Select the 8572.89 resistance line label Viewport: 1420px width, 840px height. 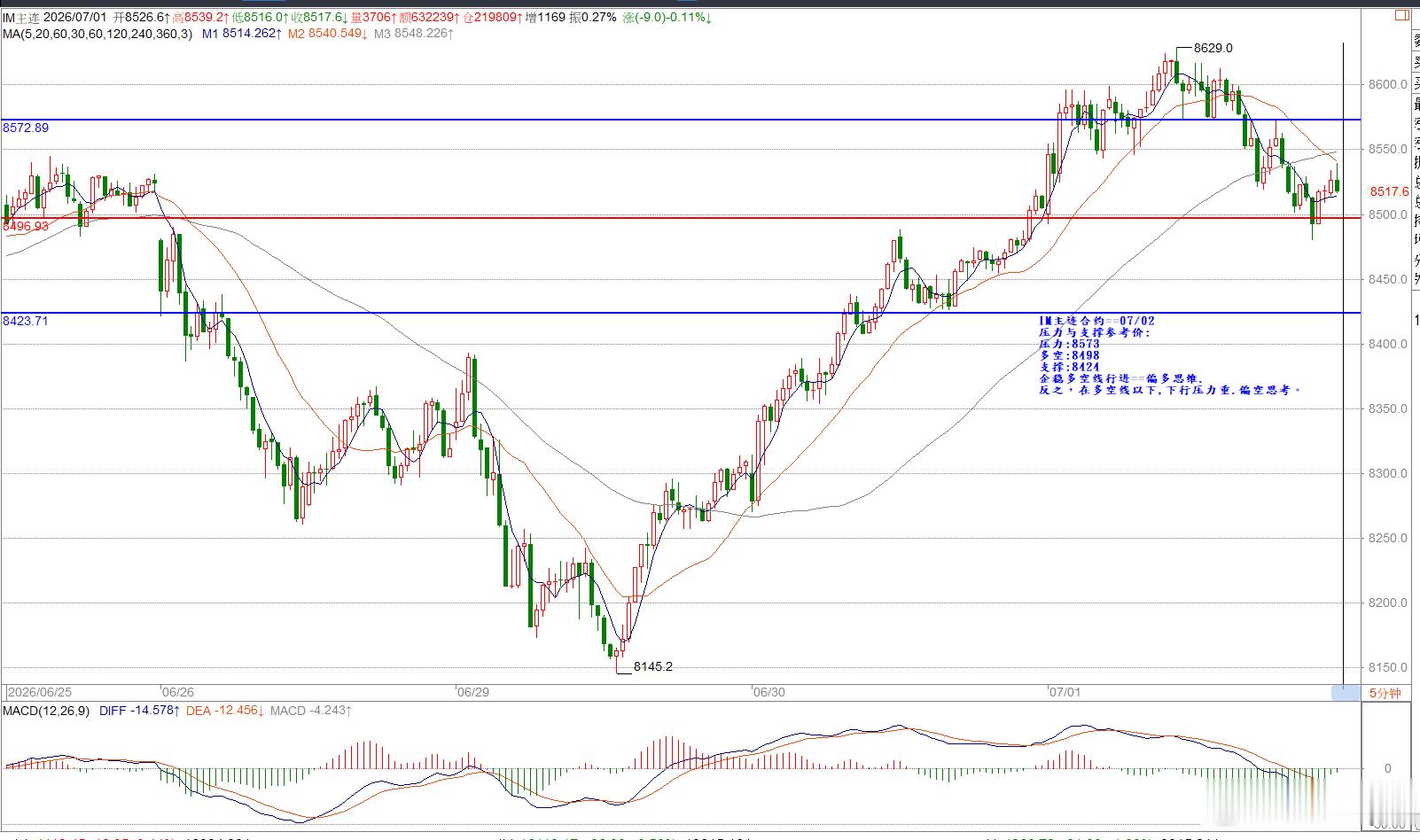tap(26, 128)
